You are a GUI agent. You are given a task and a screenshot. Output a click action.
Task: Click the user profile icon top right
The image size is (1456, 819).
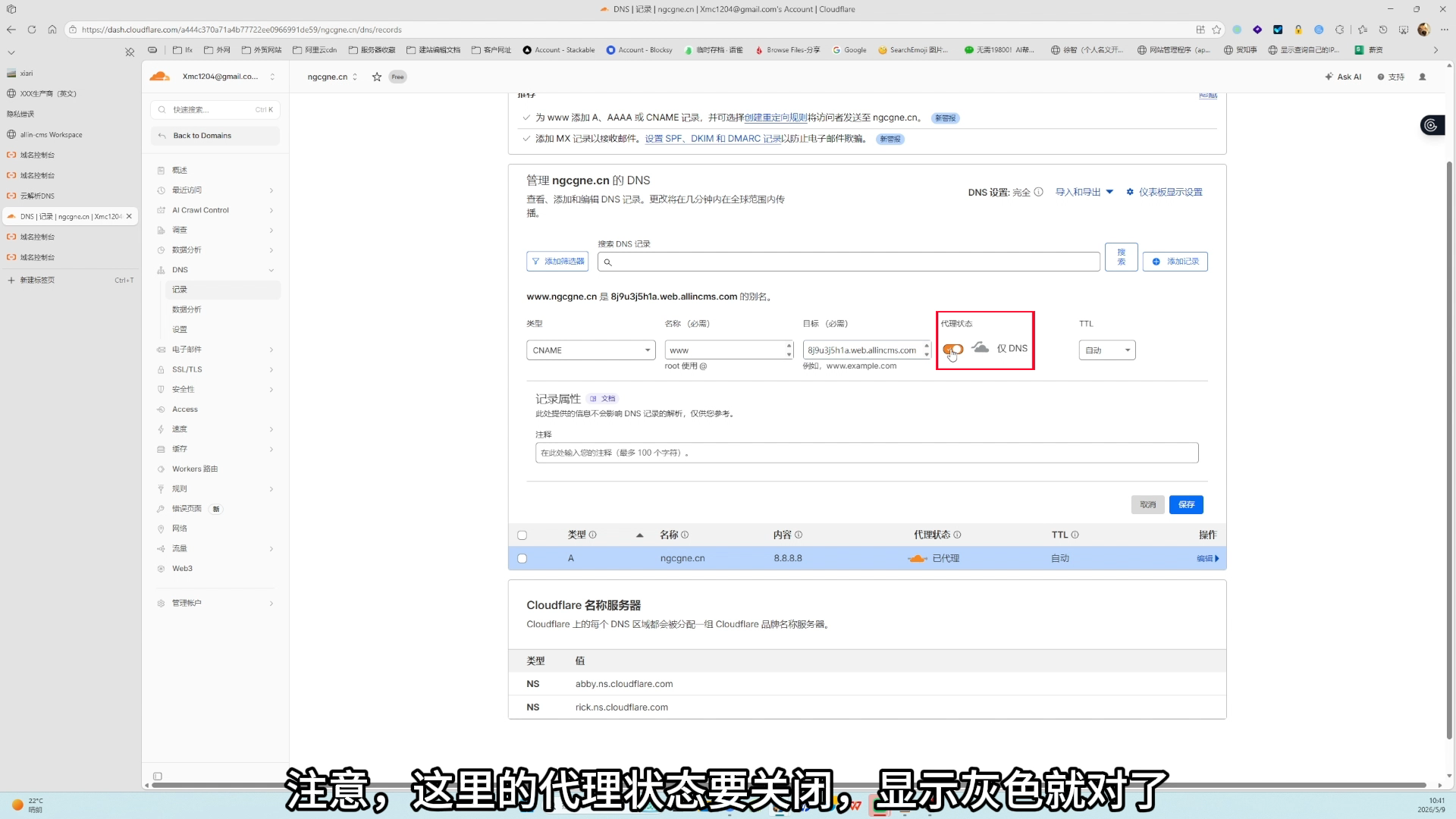1423,77
